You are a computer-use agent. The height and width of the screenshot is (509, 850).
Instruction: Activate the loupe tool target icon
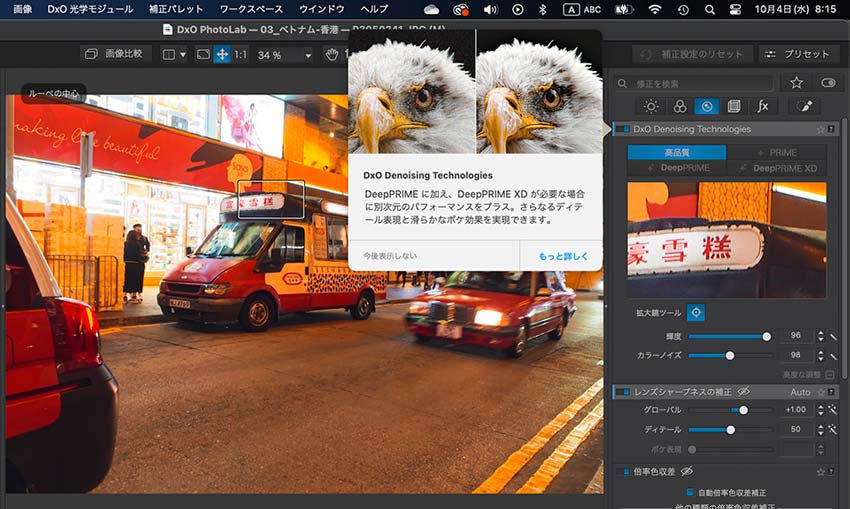click(x=696, y=312)
